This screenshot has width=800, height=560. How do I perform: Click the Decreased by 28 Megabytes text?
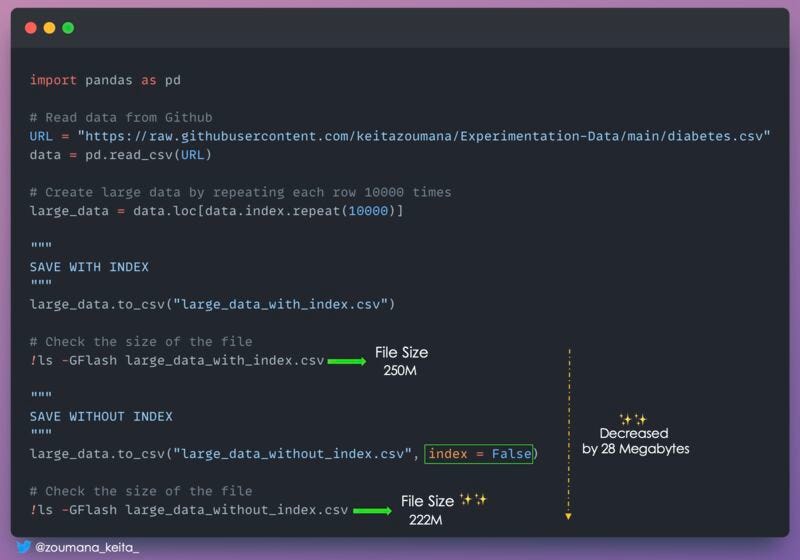click(x=635, y=441)
